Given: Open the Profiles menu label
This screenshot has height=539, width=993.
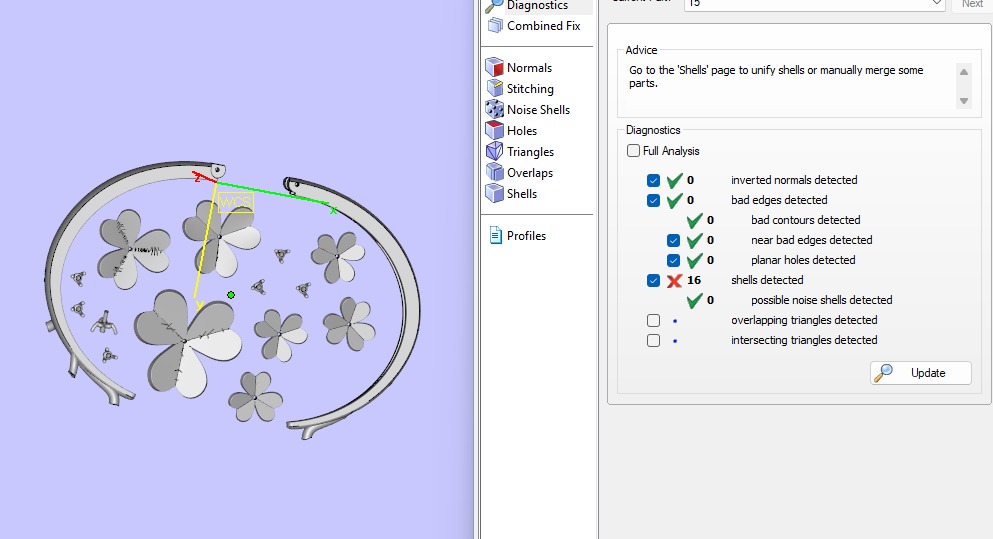Looking at the screenshot, I should click(526, 236).
